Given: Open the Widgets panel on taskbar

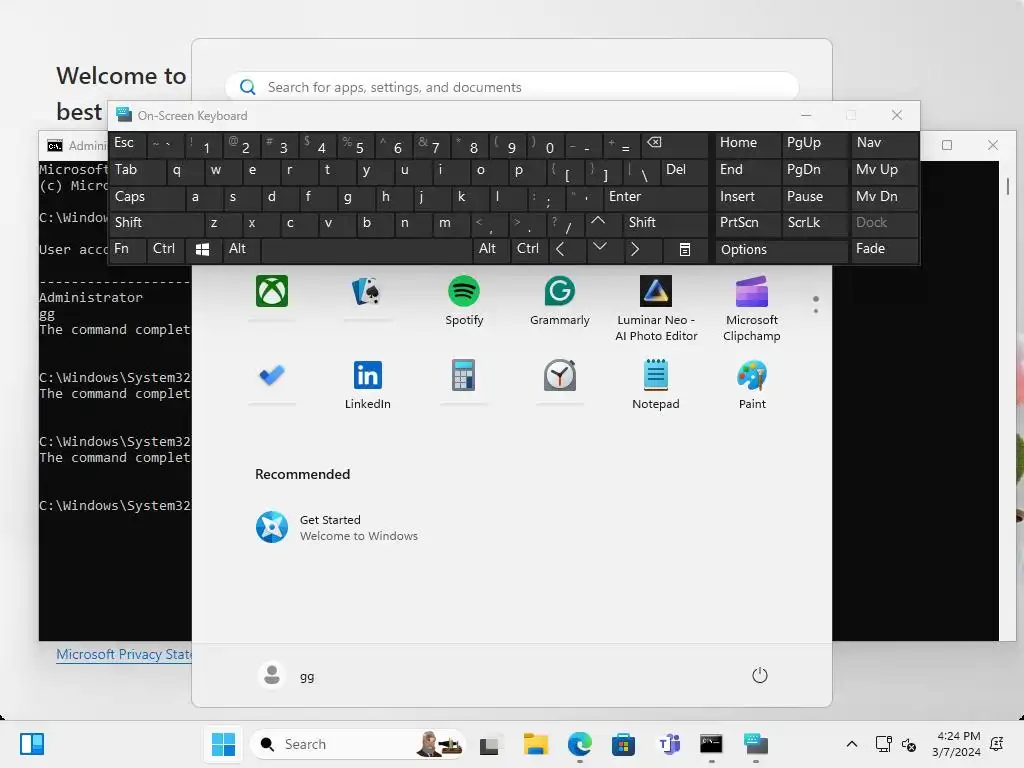Looking at the screenshot, I should (x=31, y=744).
